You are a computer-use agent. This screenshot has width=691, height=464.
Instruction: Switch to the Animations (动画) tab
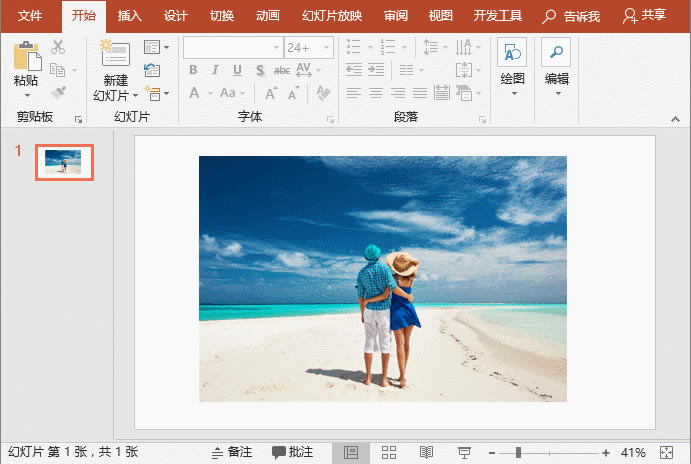point(267,16)
